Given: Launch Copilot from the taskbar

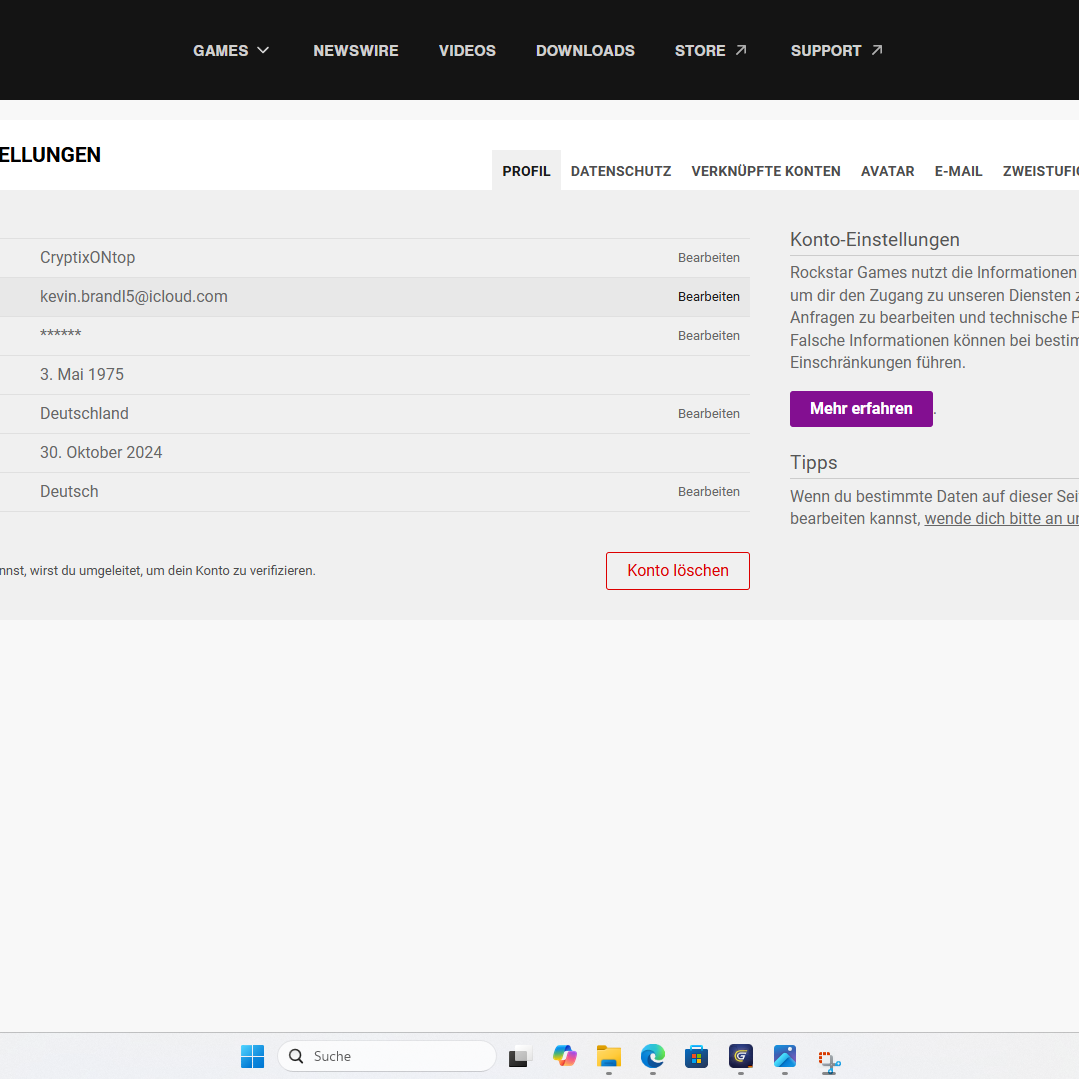Looking at the screenshot, I should pyautogui.click(x=565, y=1056).
